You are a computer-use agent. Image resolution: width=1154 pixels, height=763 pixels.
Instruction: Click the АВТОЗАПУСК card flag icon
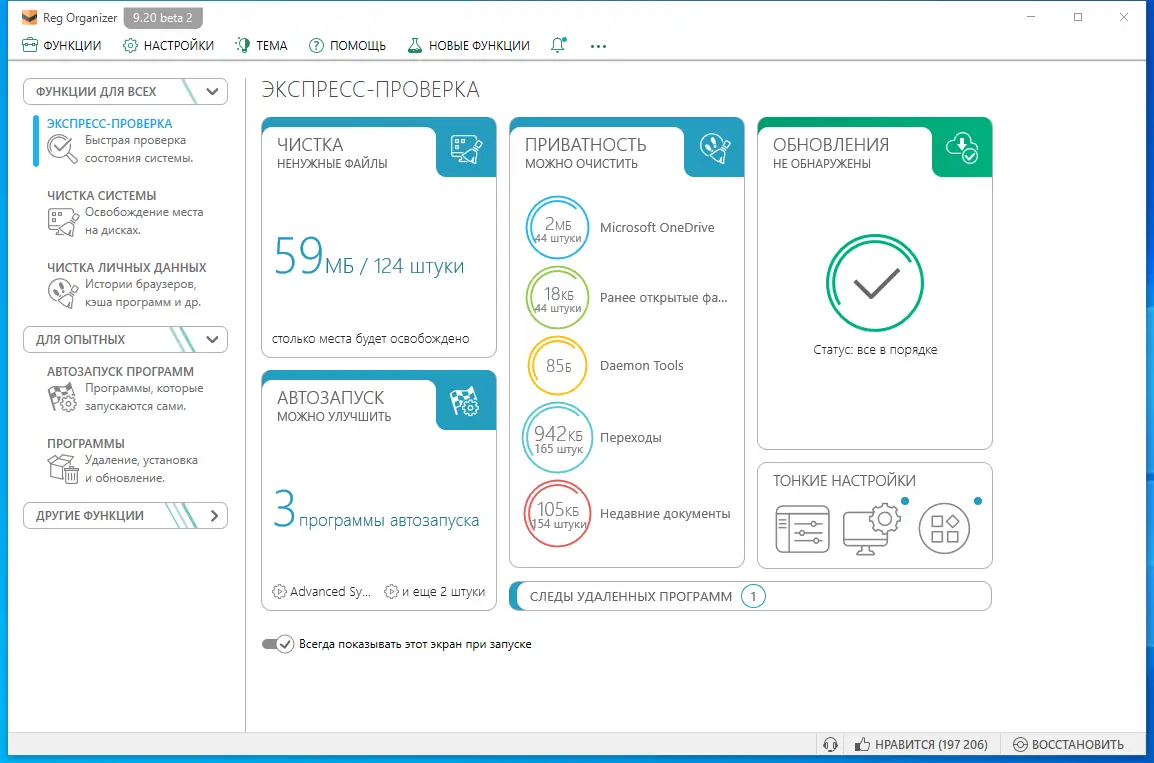pos(465,402)
